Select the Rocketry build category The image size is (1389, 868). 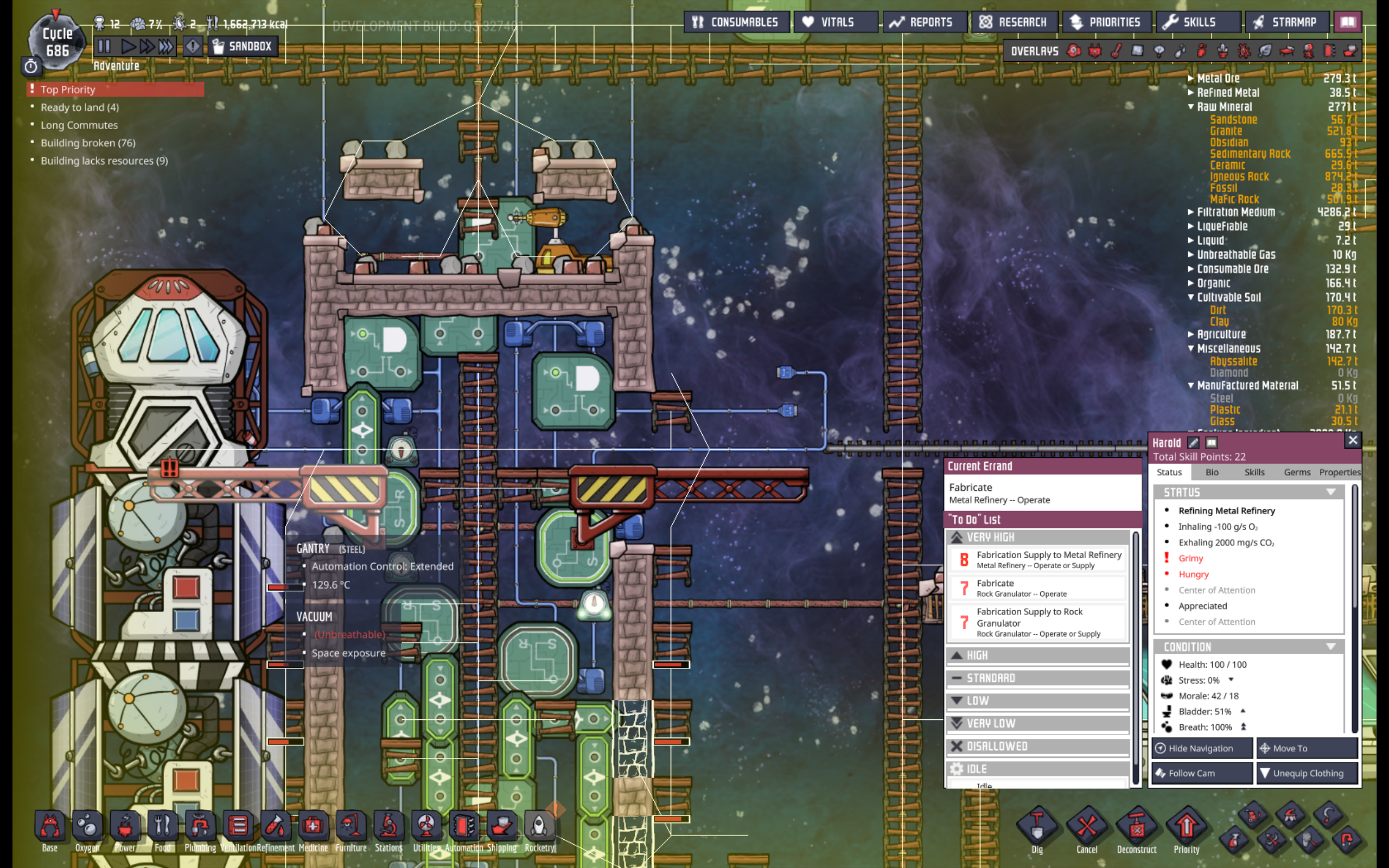pos(539,827)
